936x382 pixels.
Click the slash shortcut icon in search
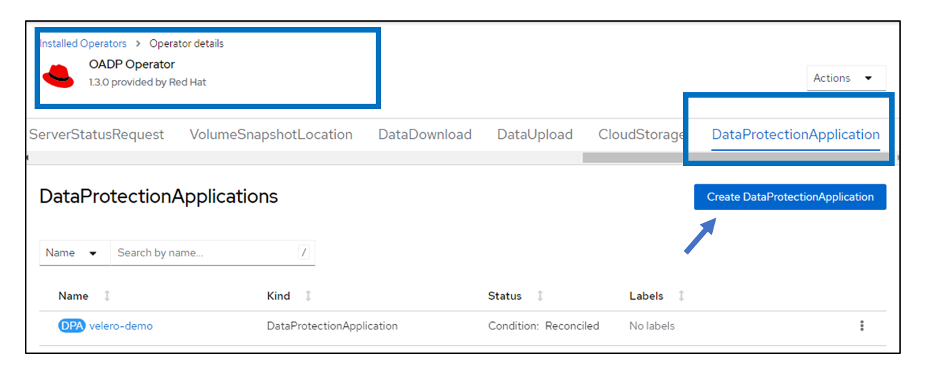click(304, 252)
